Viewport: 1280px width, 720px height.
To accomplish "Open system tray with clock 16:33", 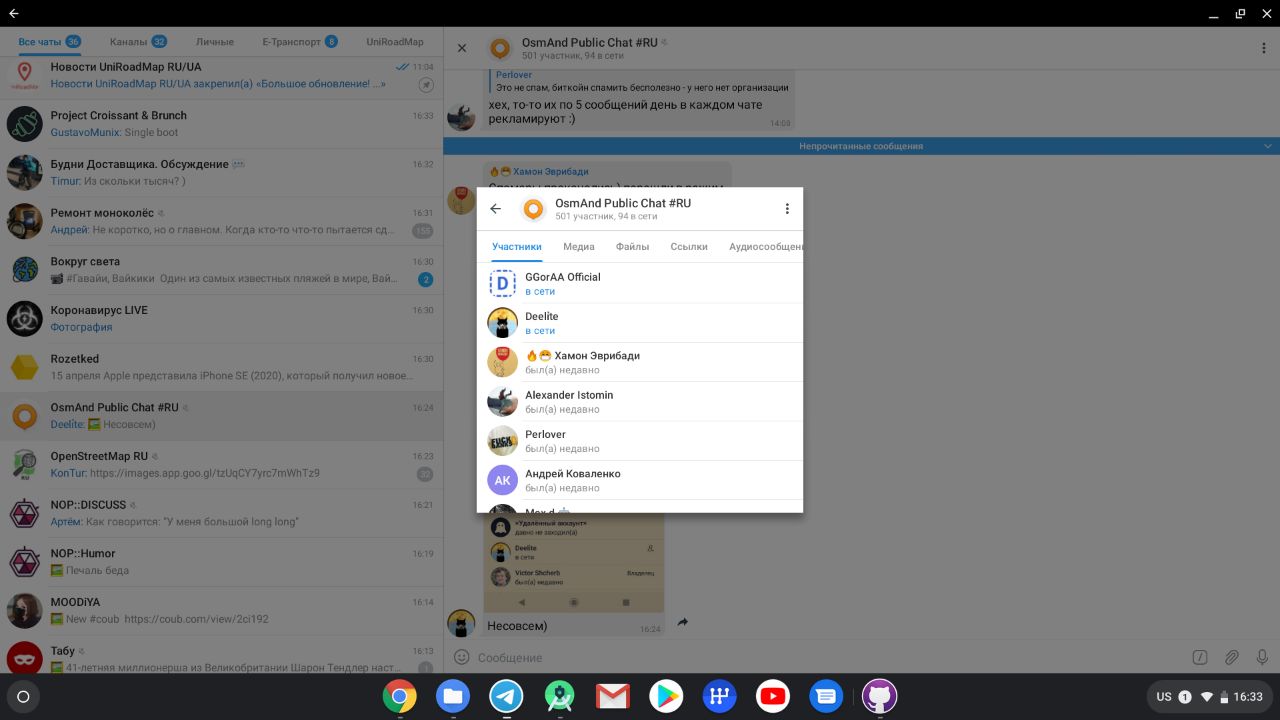I will click(x=1209, y=697).
